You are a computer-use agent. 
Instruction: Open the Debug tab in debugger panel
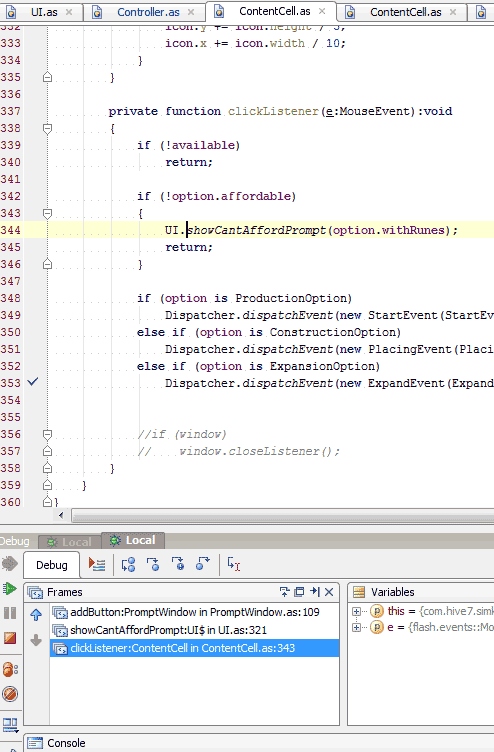[52, 565]
